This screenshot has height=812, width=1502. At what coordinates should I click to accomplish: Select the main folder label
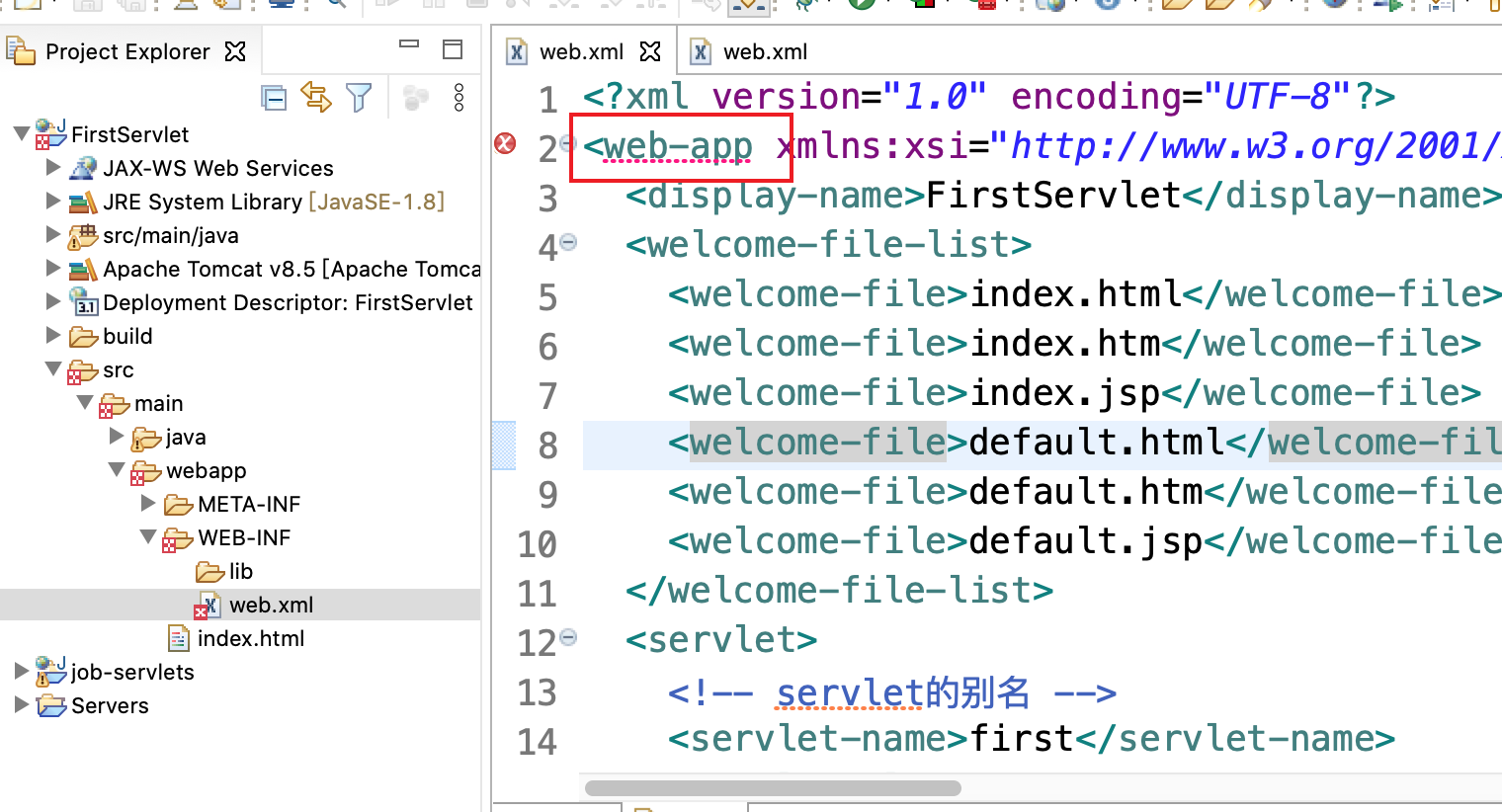(x=159, y=403)
